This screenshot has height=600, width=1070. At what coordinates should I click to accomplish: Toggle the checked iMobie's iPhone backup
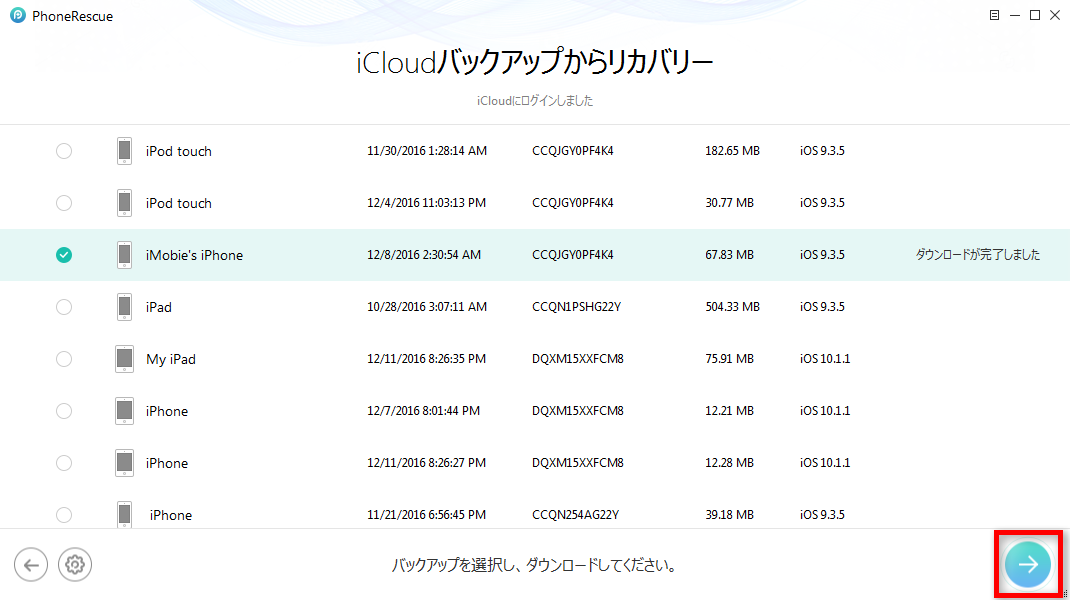tap(64, 255)
